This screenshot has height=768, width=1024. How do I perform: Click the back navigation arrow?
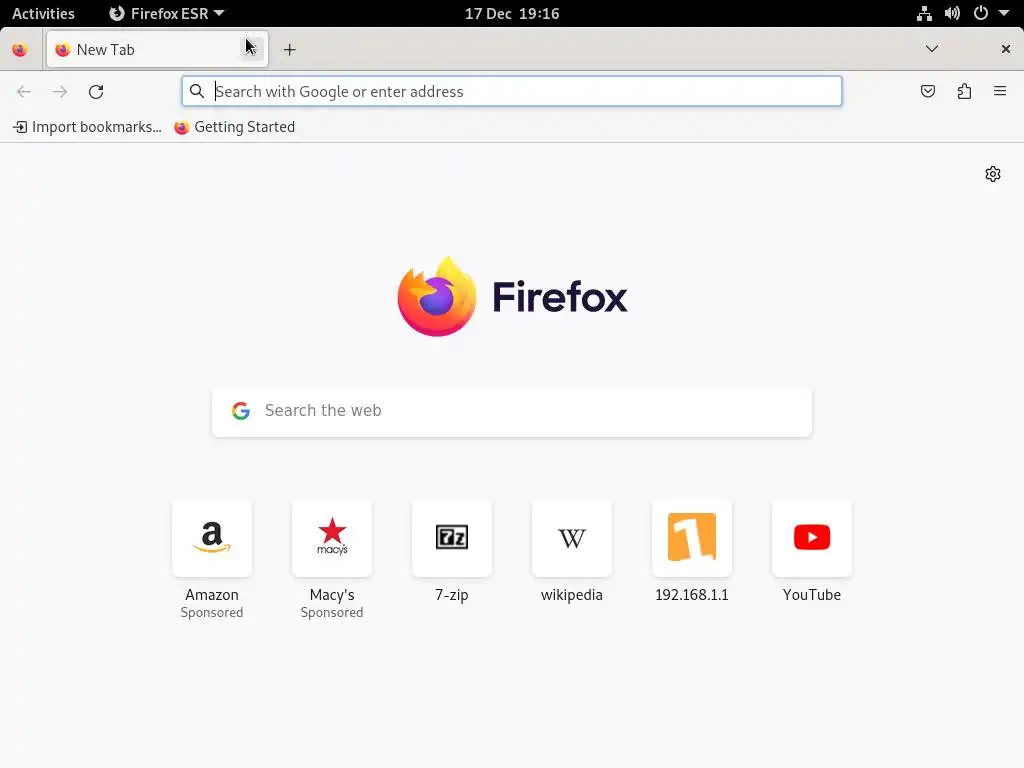(24, 91)
